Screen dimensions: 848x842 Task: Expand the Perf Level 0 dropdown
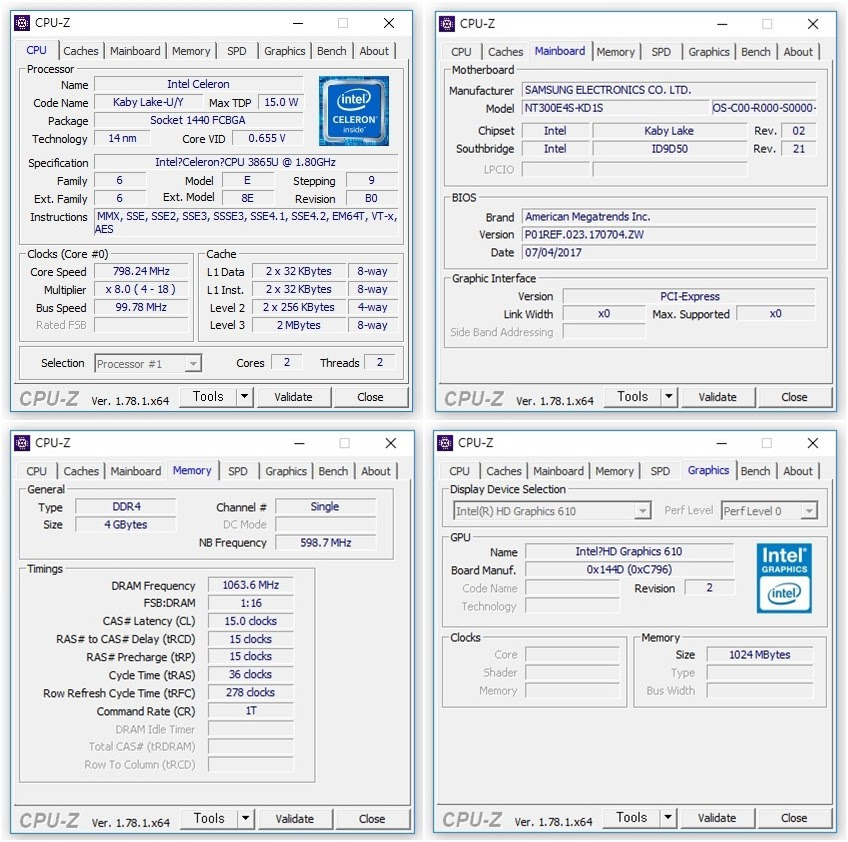(809, 510)
